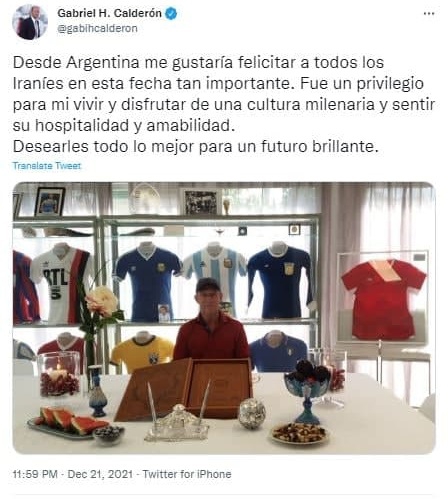Click the Dec 21, 2021 date
Screen dimensions: 448x499
100,474
